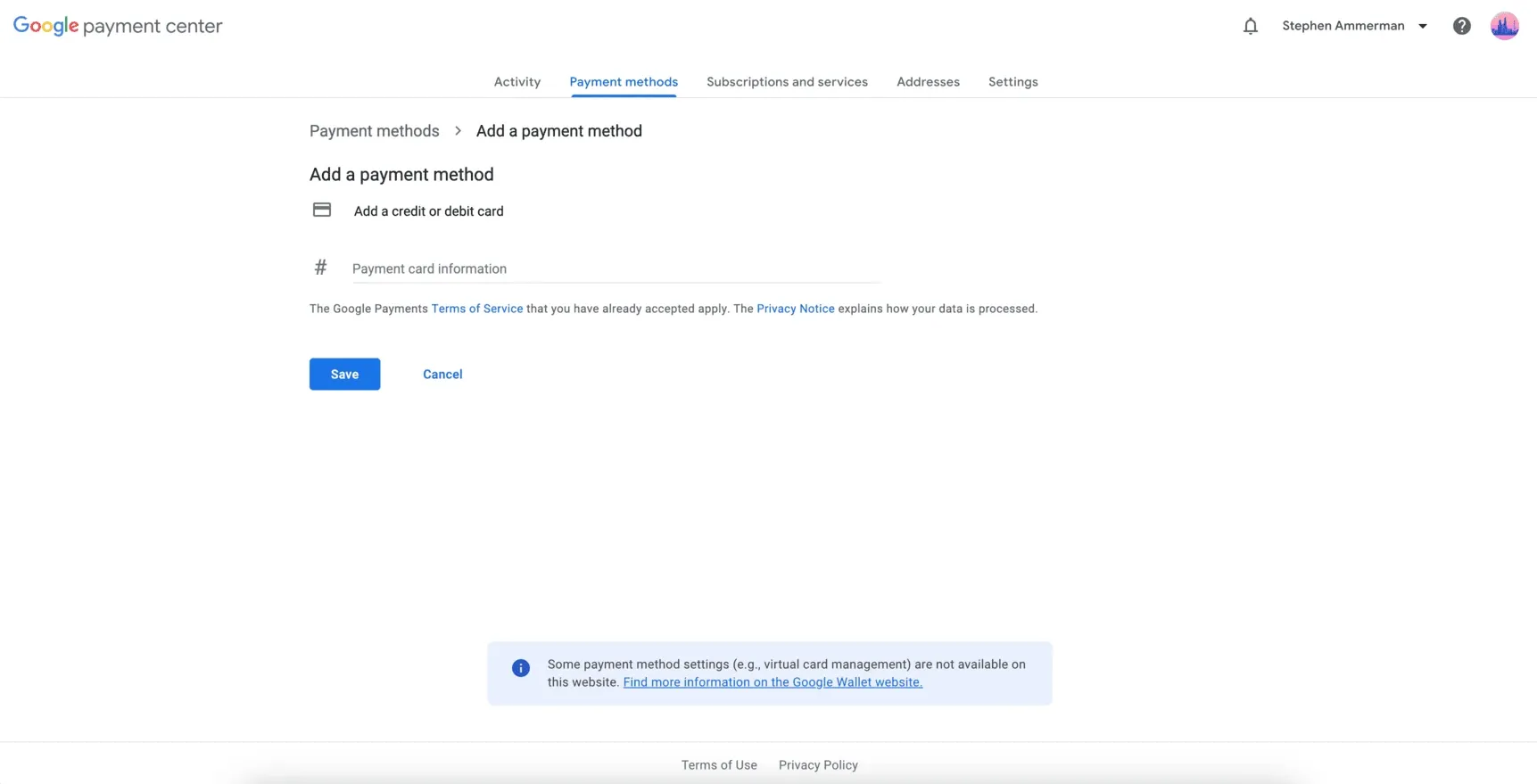
Task: Open the notifications bell
Action: tap(1250, 26)
